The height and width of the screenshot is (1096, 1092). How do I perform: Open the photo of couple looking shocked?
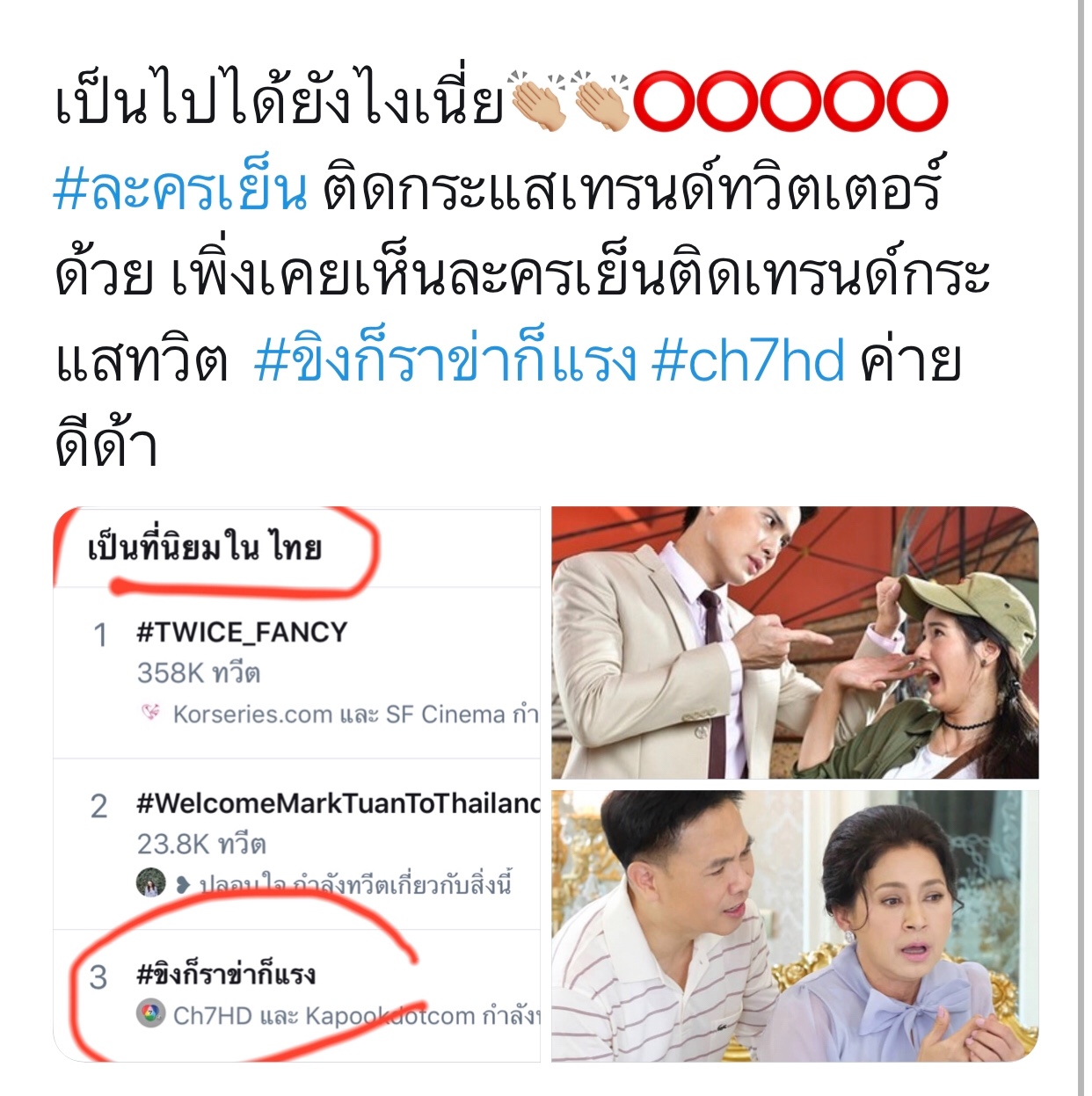pos(795,926)
